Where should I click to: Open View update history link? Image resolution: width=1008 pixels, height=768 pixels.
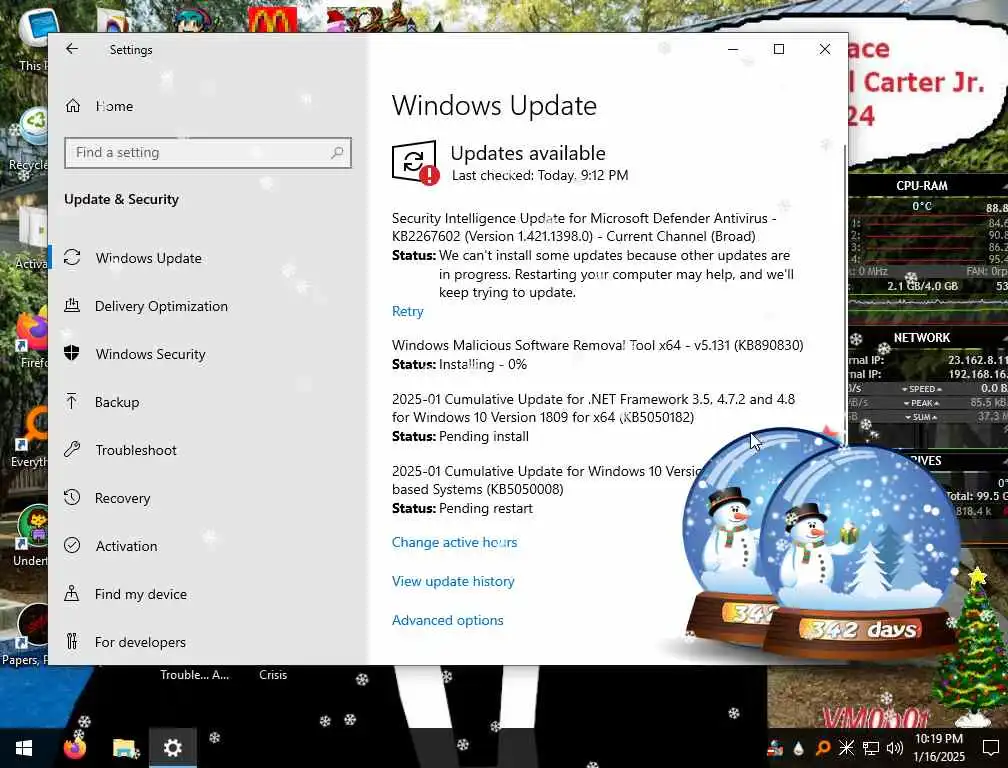click(453, 581)
